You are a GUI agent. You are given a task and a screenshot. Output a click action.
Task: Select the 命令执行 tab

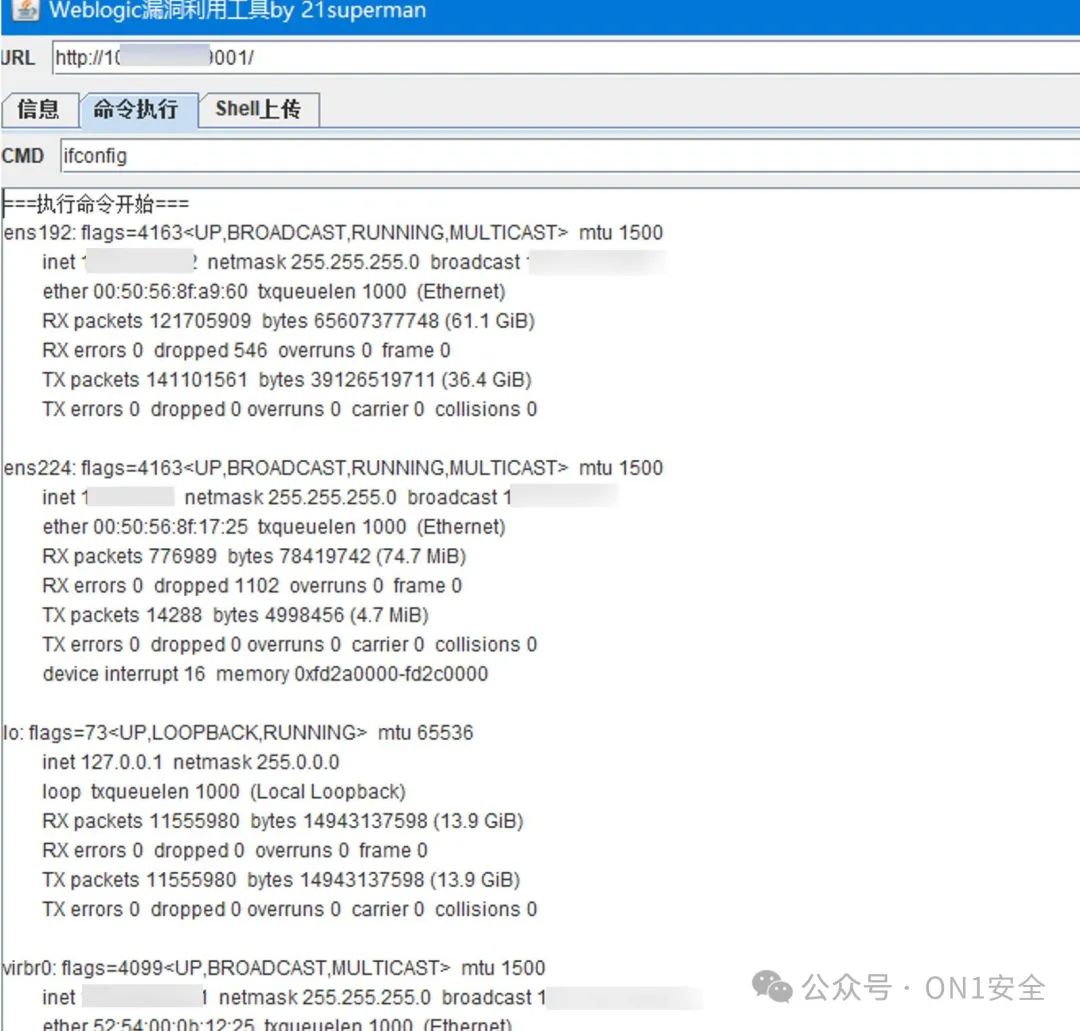pyautogui.click(x=138, y=110)
